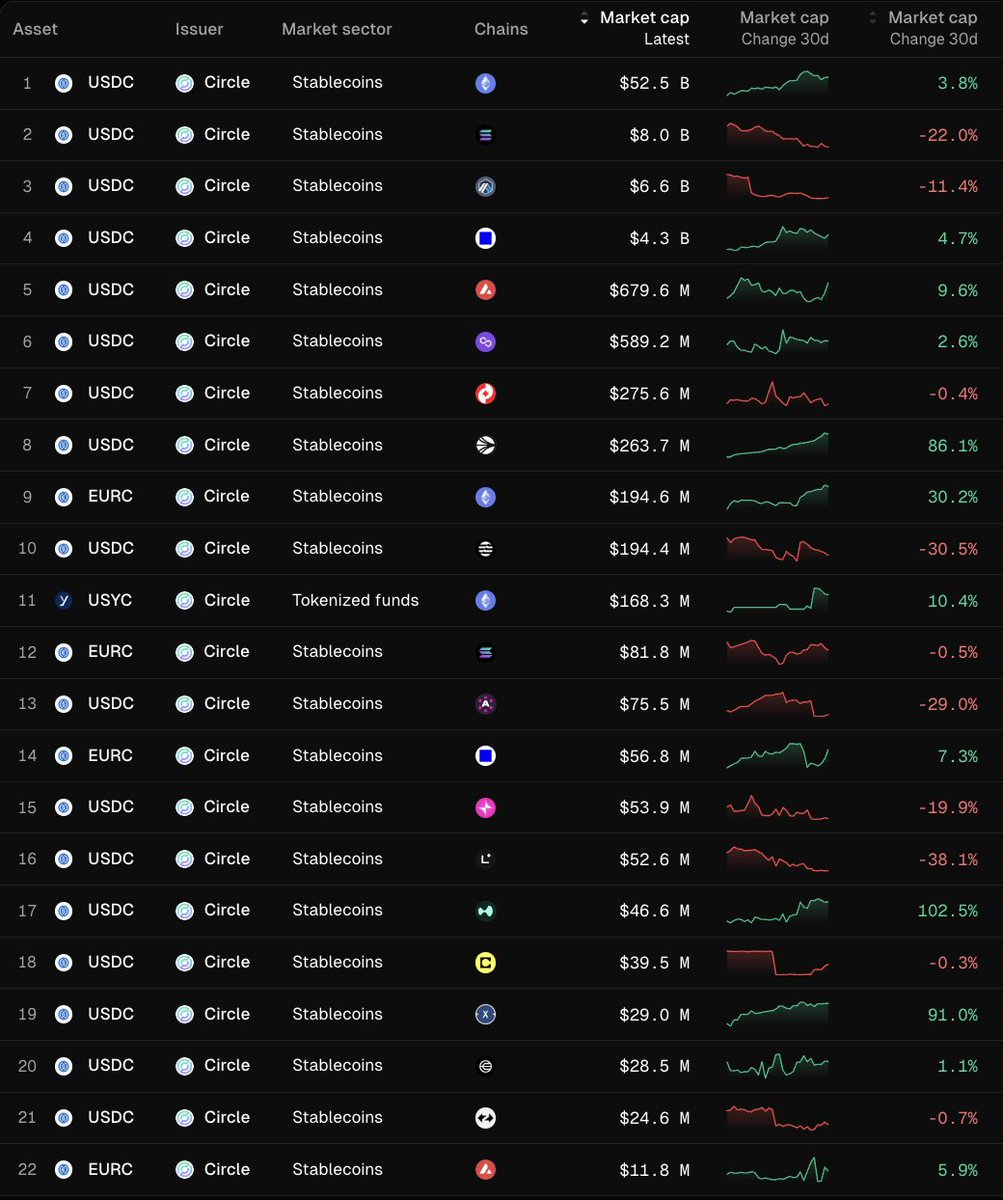The image size is (1003, 1200).
Task: Click the Ethereum chain icon in row 1
Action: click(485, 83)
